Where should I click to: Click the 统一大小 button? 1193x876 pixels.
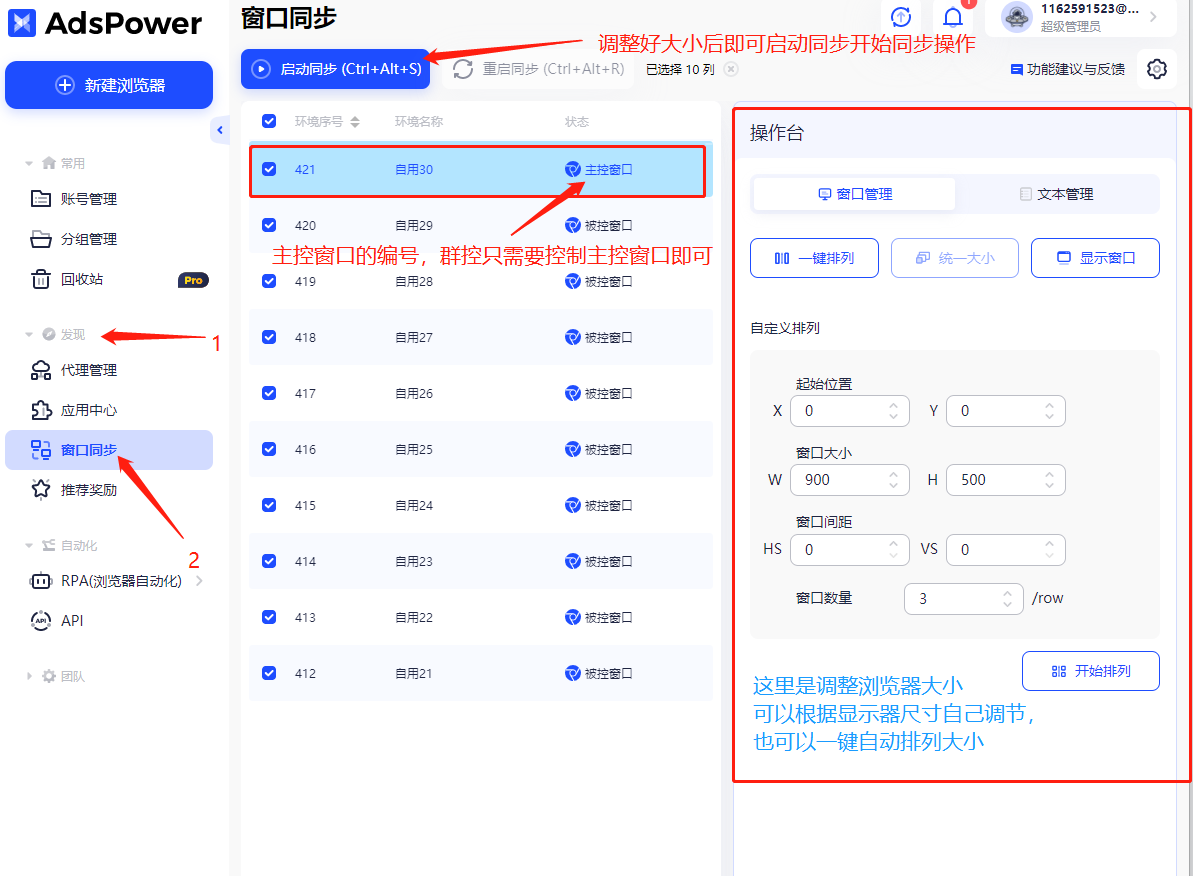[954, 258]
